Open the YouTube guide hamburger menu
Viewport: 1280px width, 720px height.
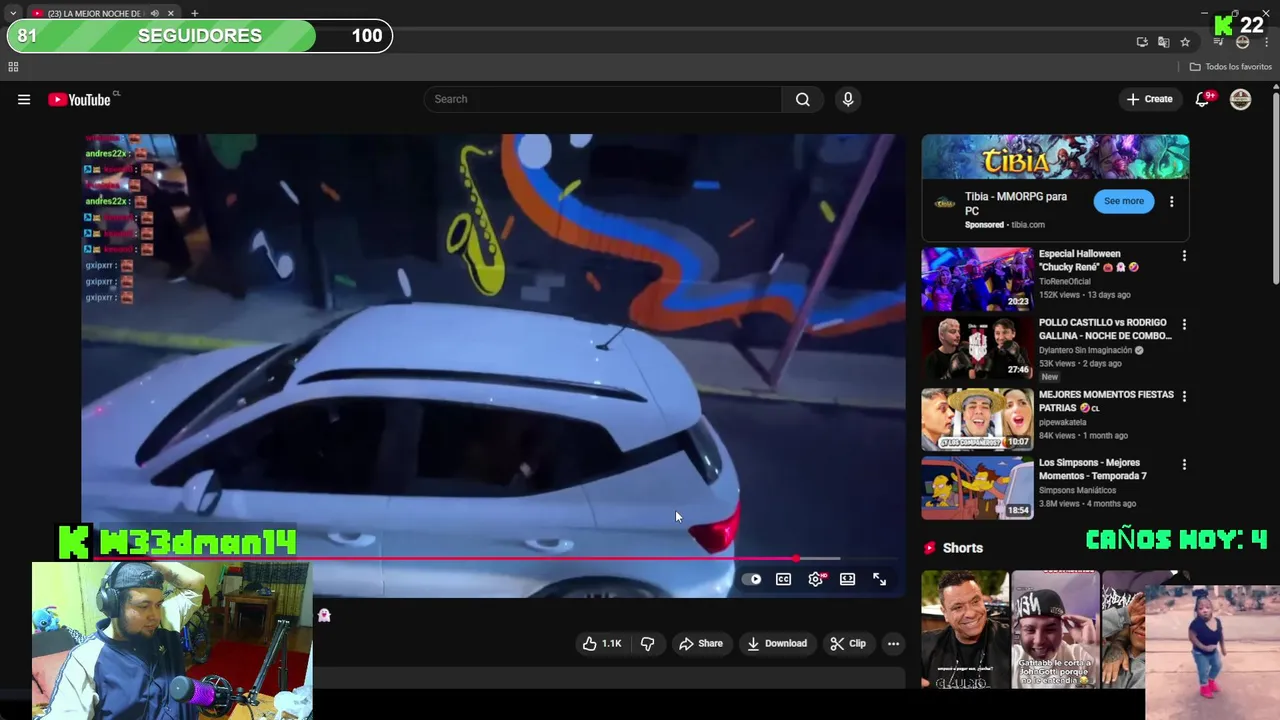tap(24, 99)
